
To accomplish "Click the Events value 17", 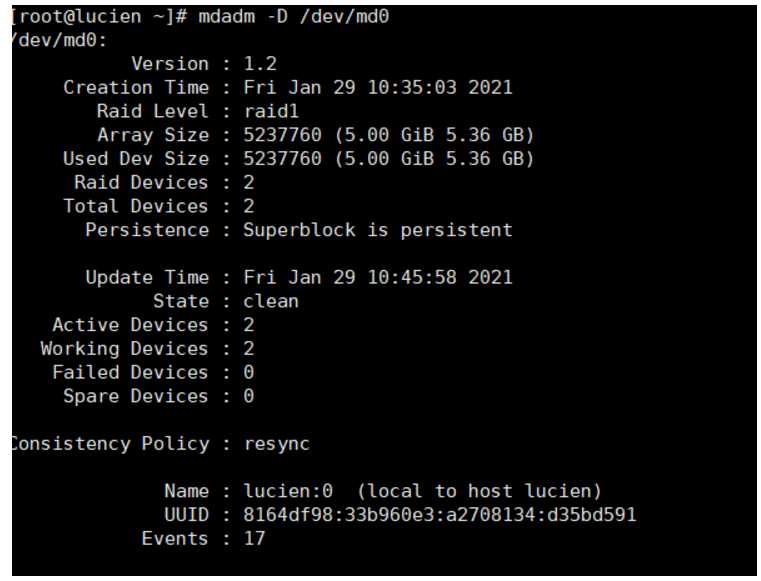I will pyautogui.click(x=254, y=540).
